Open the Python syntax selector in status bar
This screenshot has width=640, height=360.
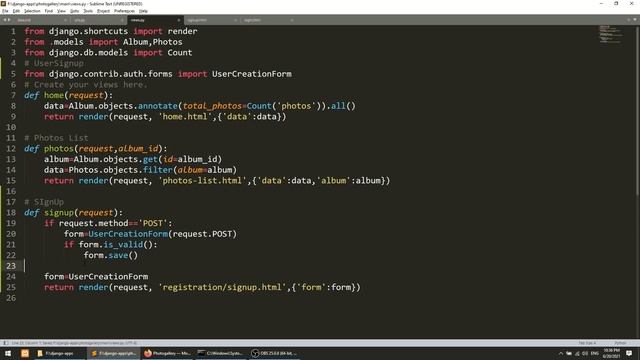point(620,343)
